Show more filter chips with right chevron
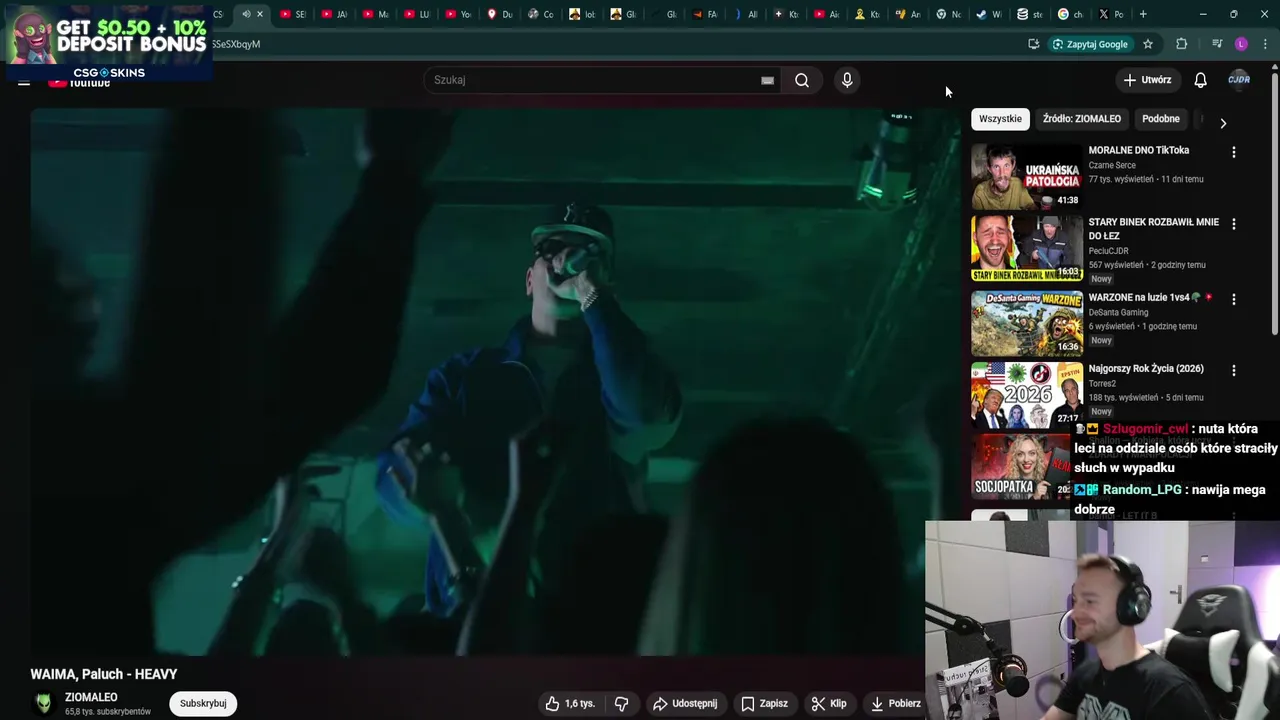Viewport: 1280px width, 720px height. point(1222,123)
